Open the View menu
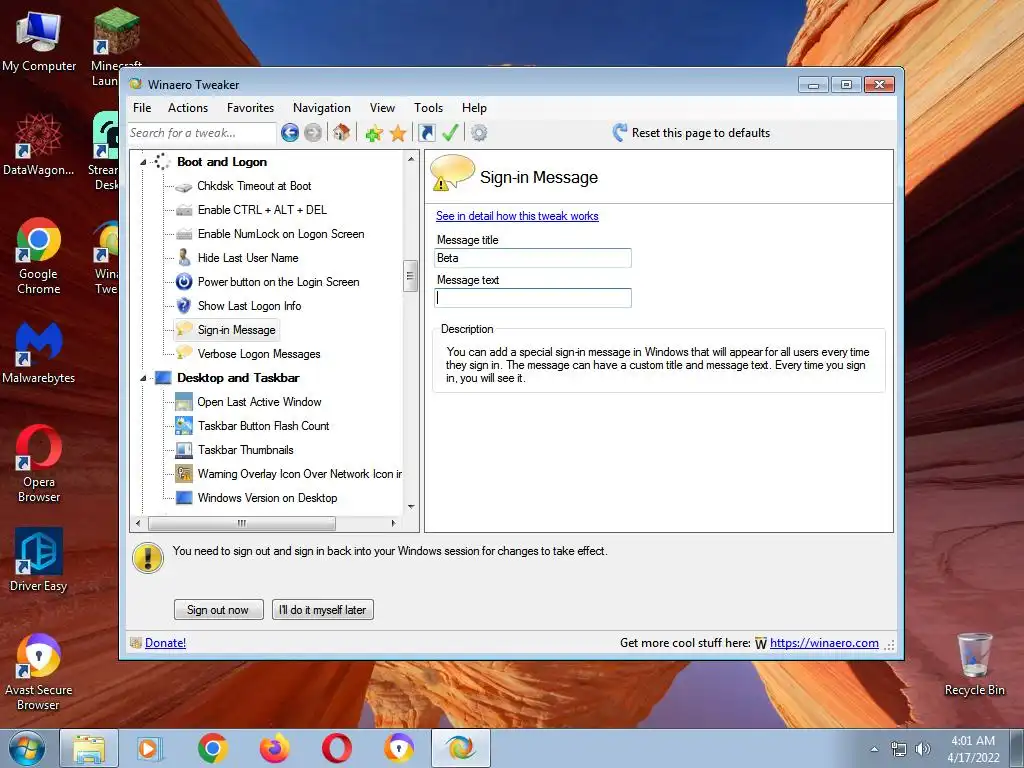The height and width of the screenshot is (768, 1024). [382, 108]
